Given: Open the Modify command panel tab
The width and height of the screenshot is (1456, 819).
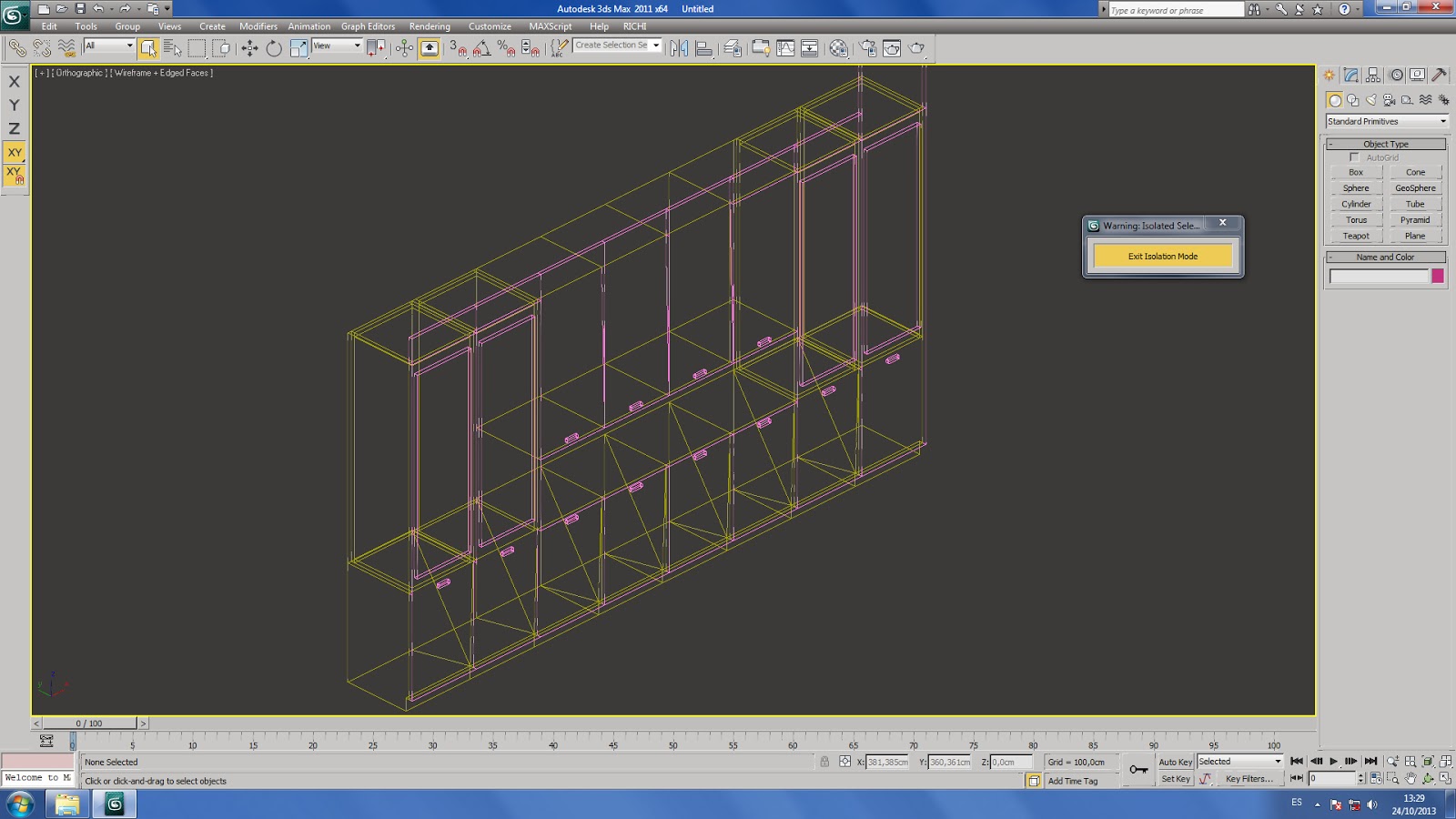Looking at the screenshot, I should [x=1351, y=76].
